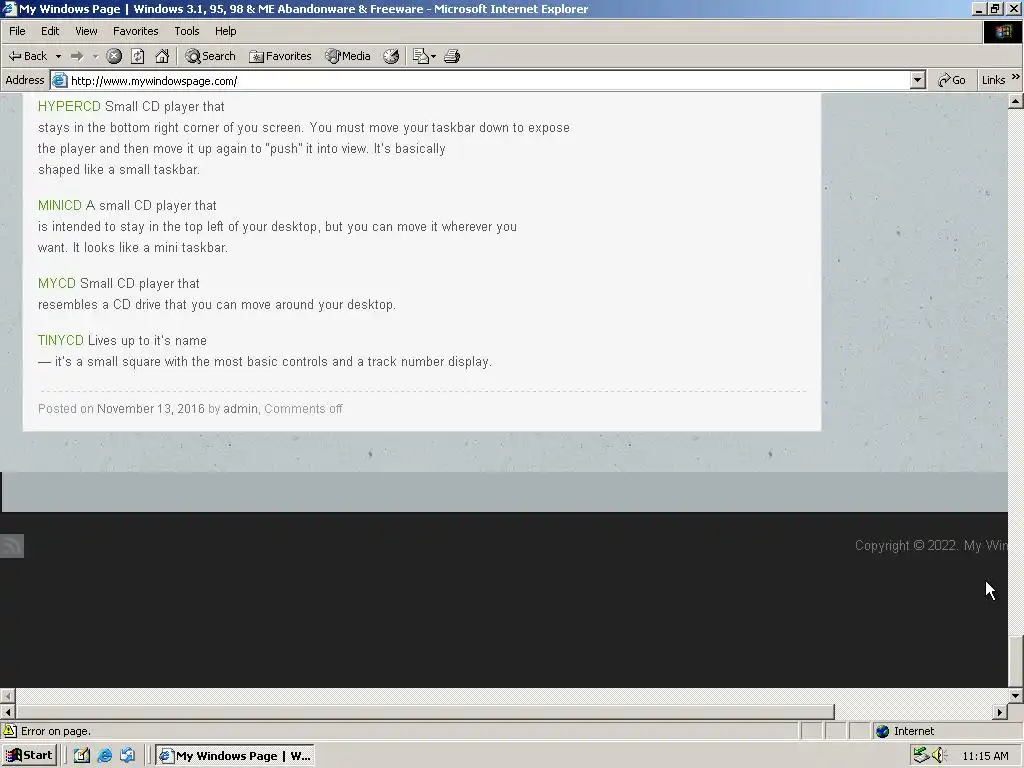Go to the Home page icon
This screenshot has height=768, width=1024.
162,56
